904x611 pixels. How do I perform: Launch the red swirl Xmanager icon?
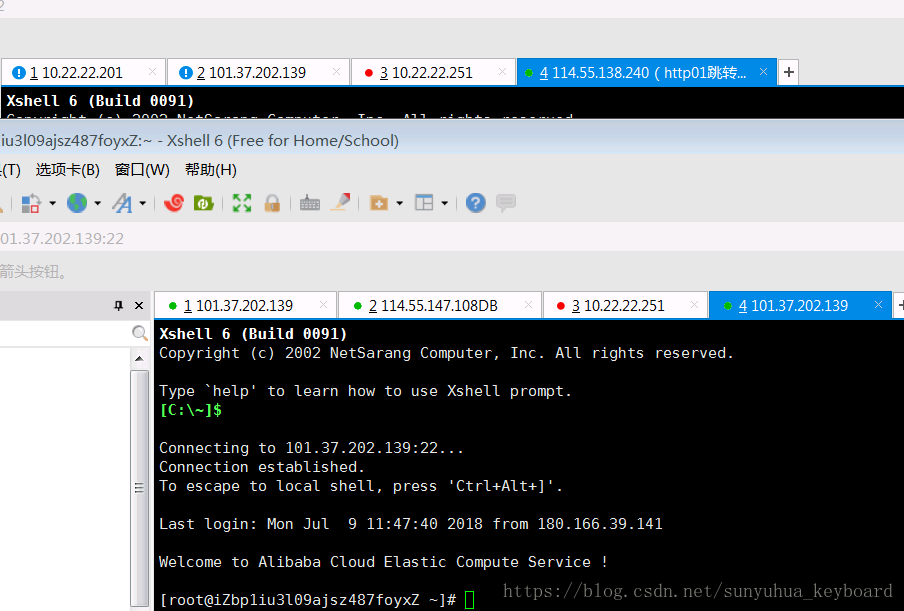click(x=174, y=203)
